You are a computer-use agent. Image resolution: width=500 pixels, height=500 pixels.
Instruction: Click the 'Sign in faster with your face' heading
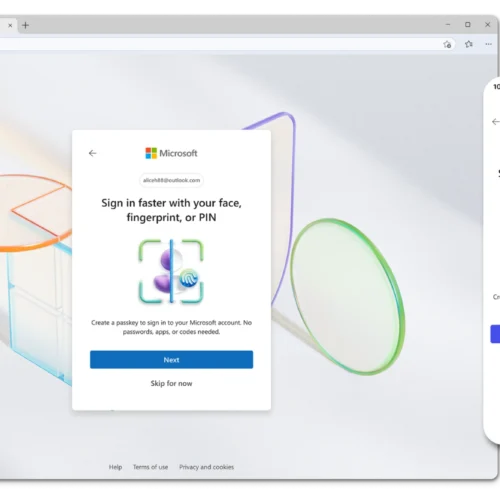pos(171,210)
